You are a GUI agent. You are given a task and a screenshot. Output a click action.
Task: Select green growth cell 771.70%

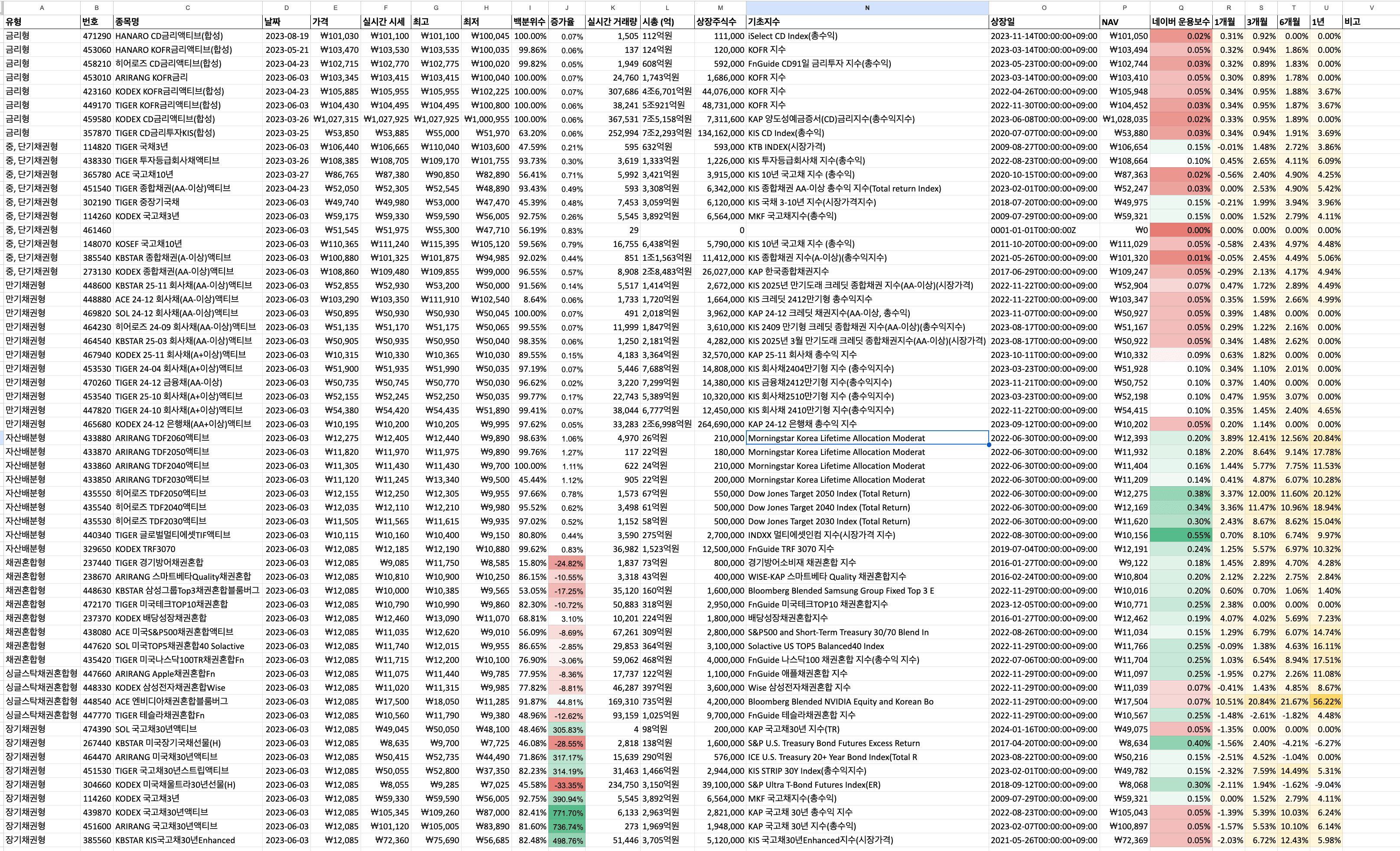click(x=567, y=812)
